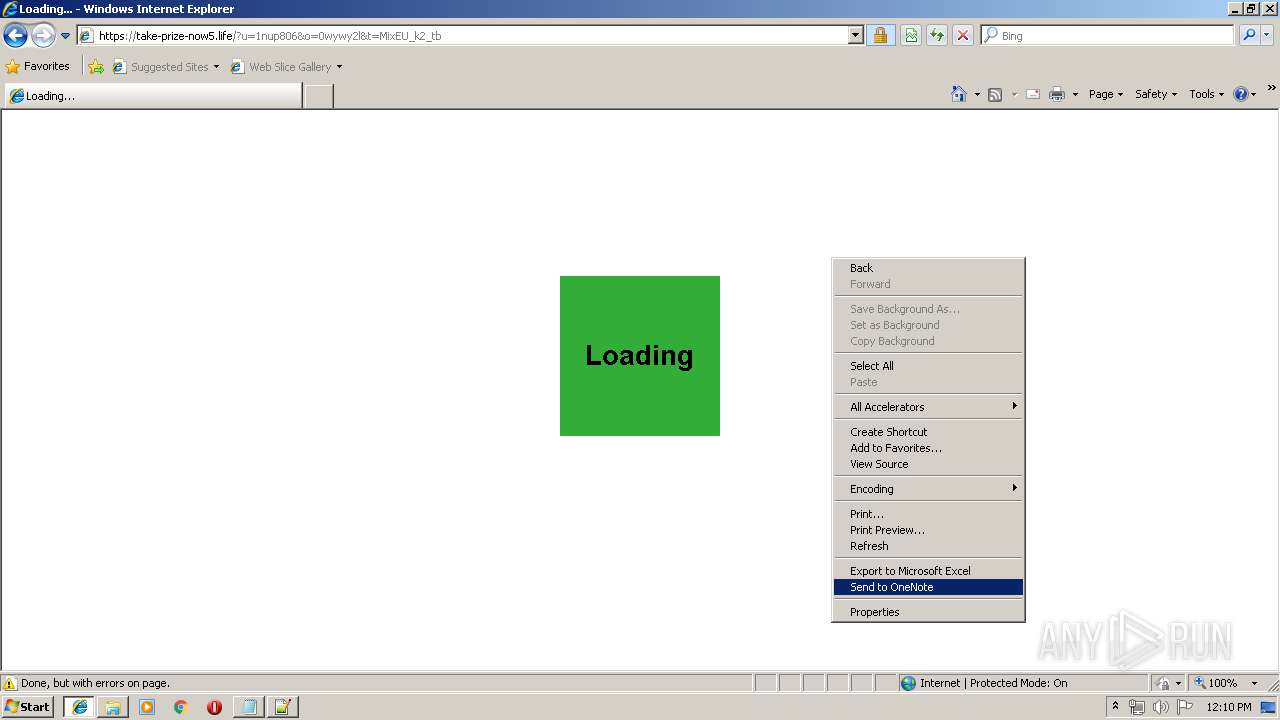Open the recent pages dropdown arrow
Screen dimensions: 1280x720
click(x=66, y=36)
